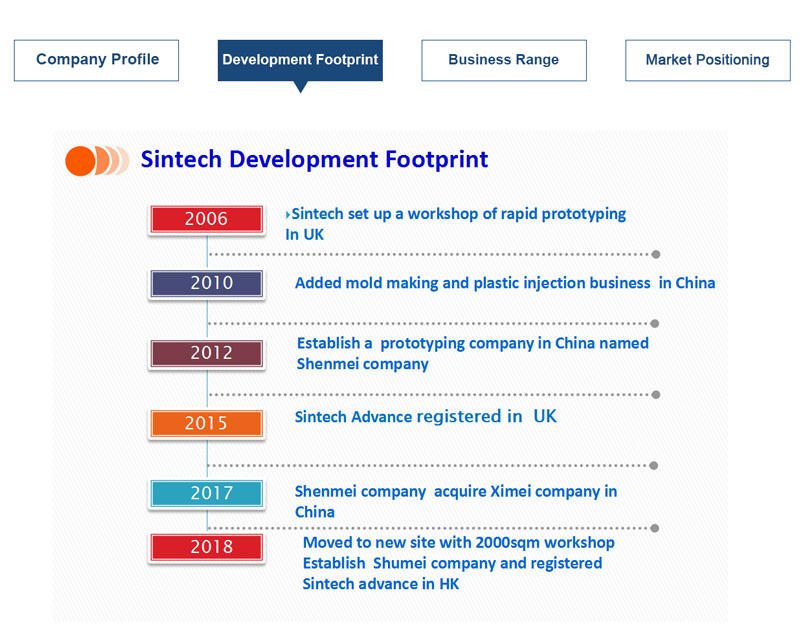Click the Sintech Development Footprint heading

click(314, 159)
